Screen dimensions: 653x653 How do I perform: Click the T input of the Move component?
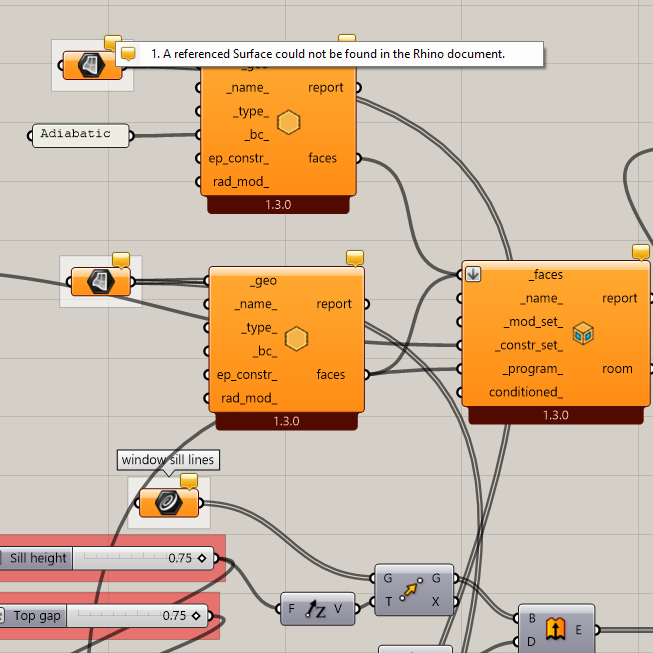[388, 602]
